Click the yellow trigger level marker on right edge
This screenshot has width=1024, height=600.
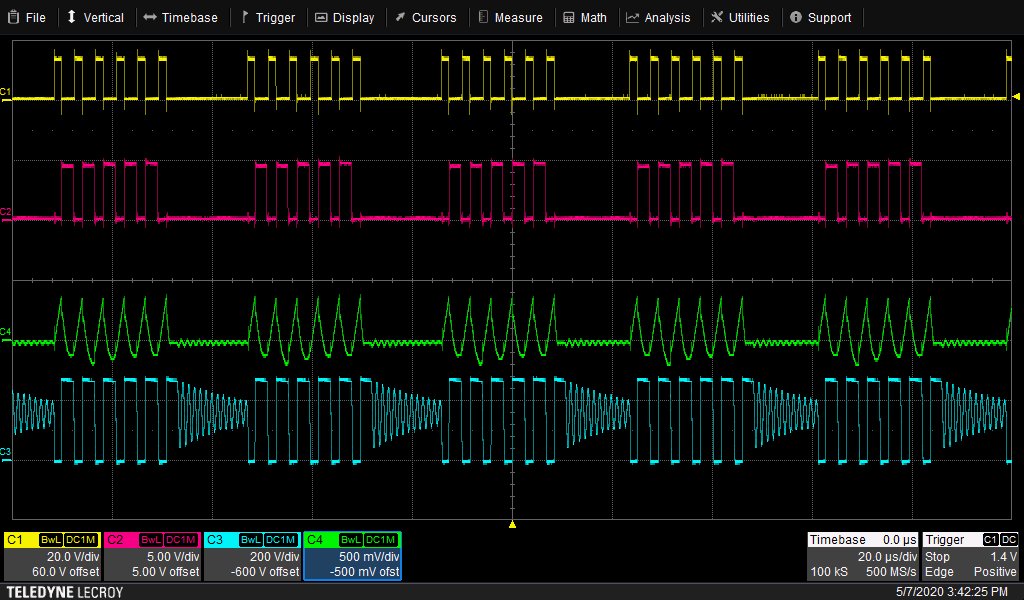click(1016, 97)
